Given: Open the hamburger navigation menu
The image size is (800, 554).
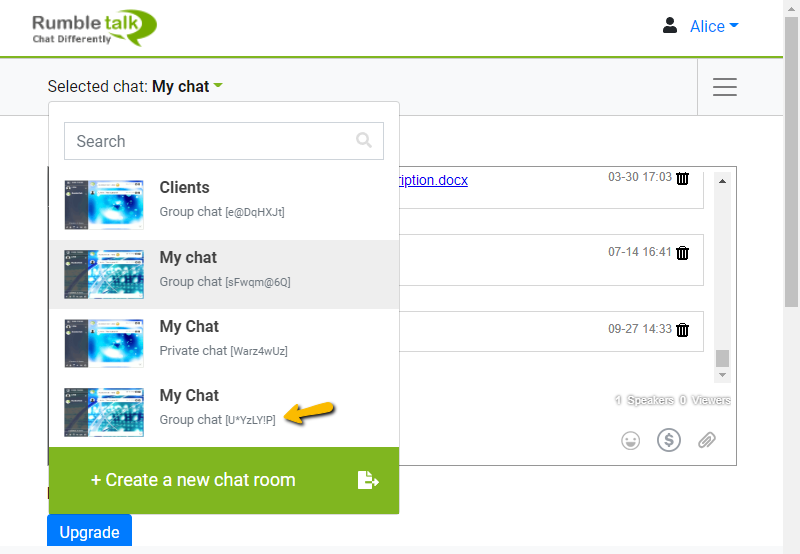Looking at the screenshot, I should tap(725, 87).
